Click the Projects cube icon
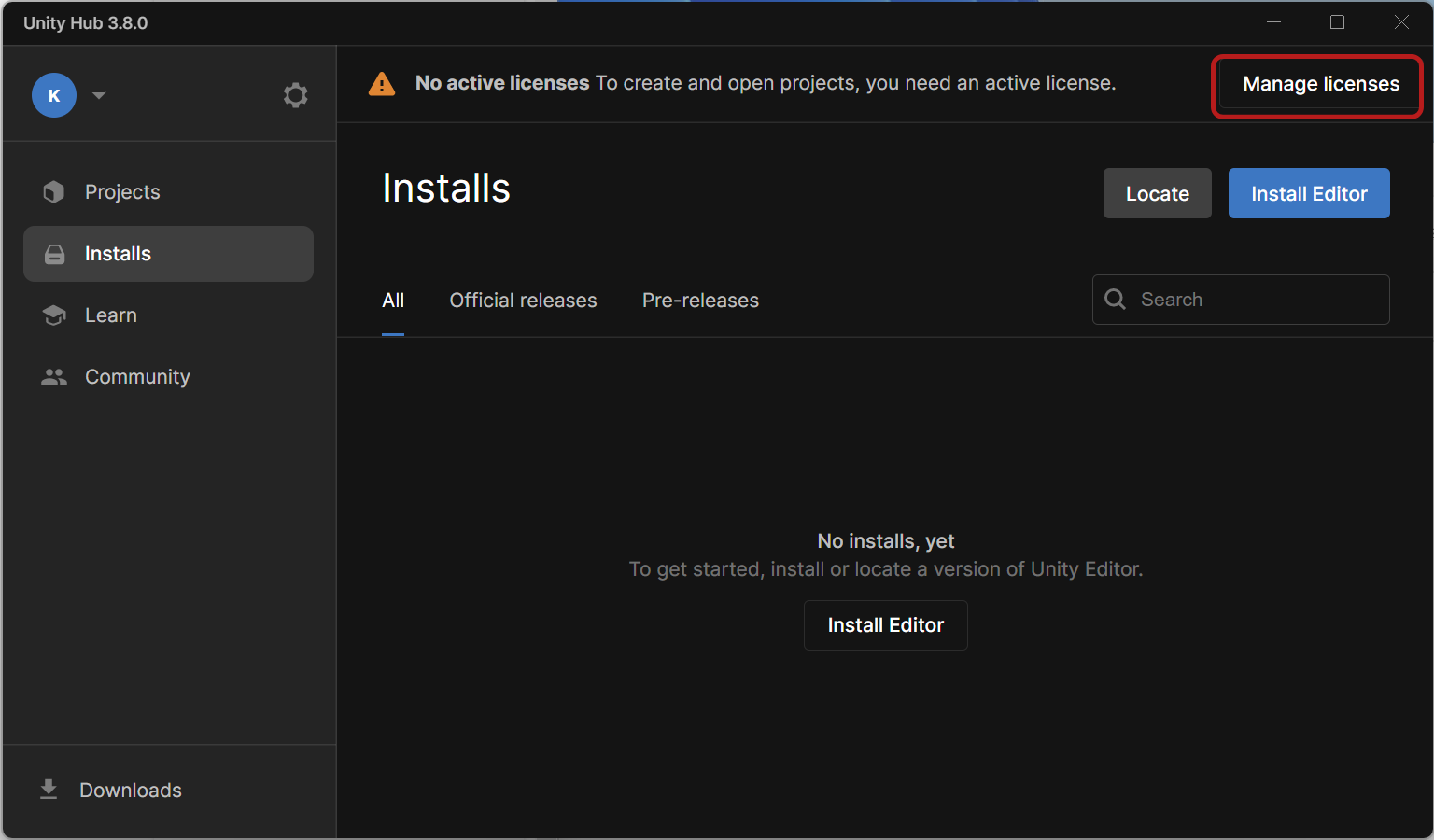This screenshot has height=840, width=1434. (54, 192)
